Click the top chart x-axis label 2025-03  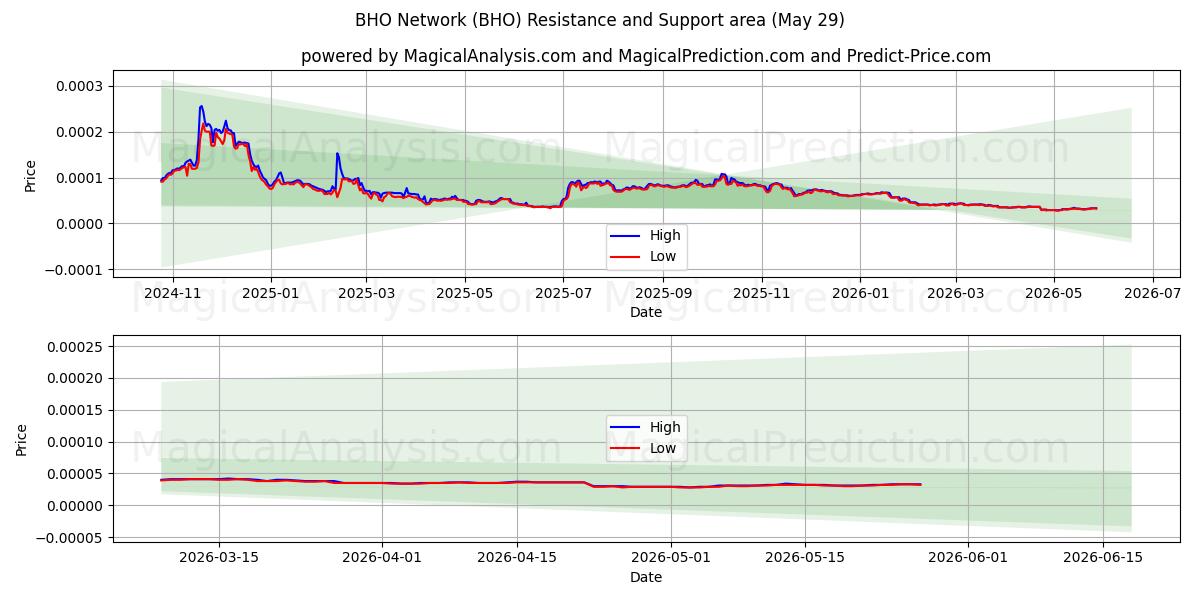pyautogui.click(x=366, y=294)
